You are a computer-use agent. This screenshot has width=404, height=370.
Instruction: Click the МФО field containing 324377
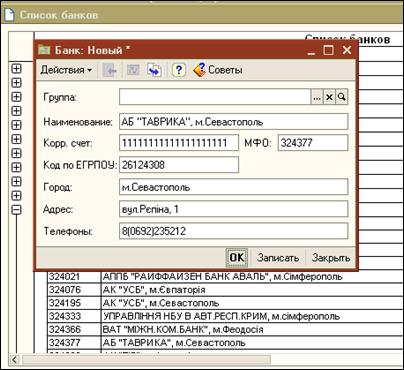[x=313, y=143]
